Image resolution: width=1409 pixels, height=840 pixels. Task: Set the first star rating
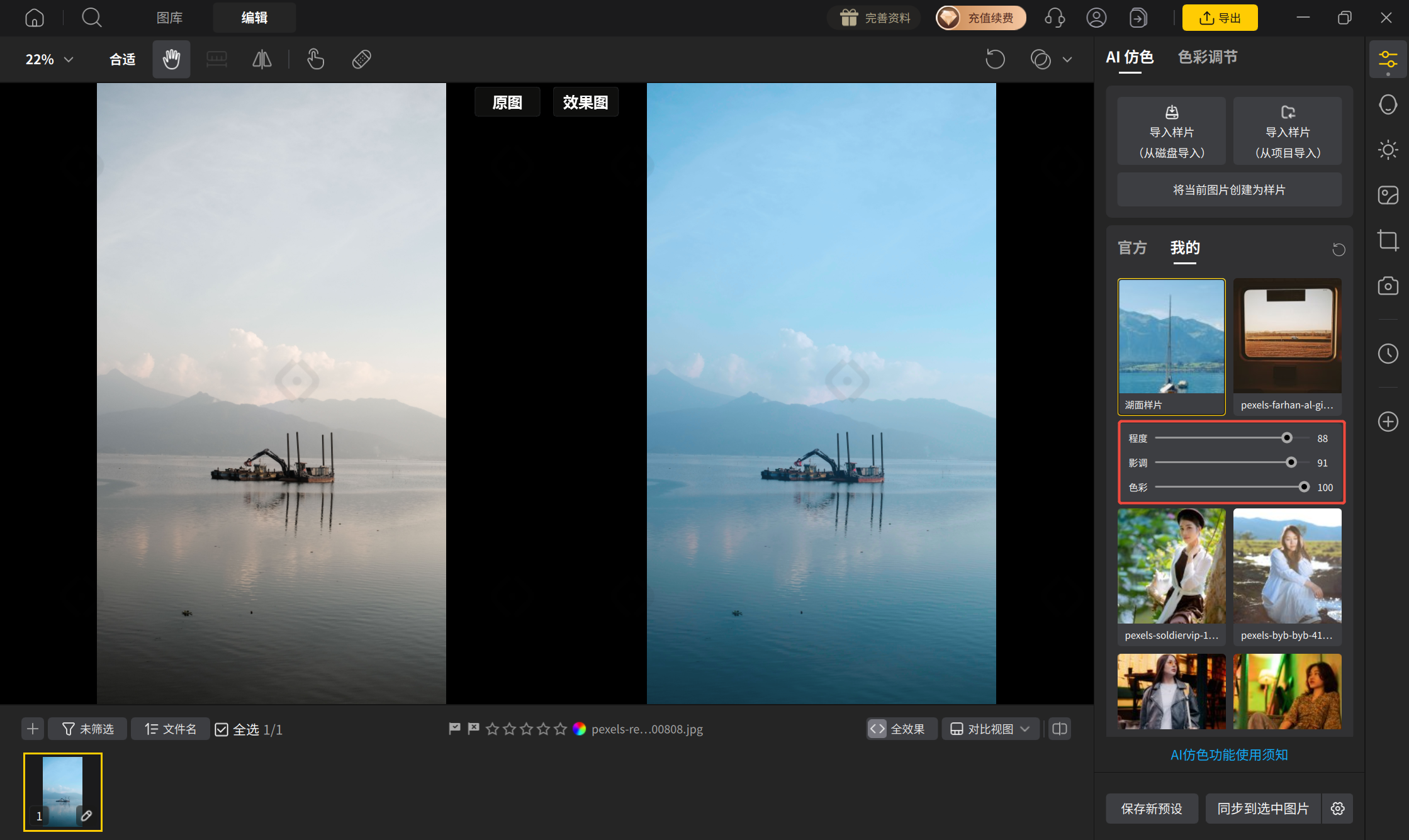coord(492,729)
